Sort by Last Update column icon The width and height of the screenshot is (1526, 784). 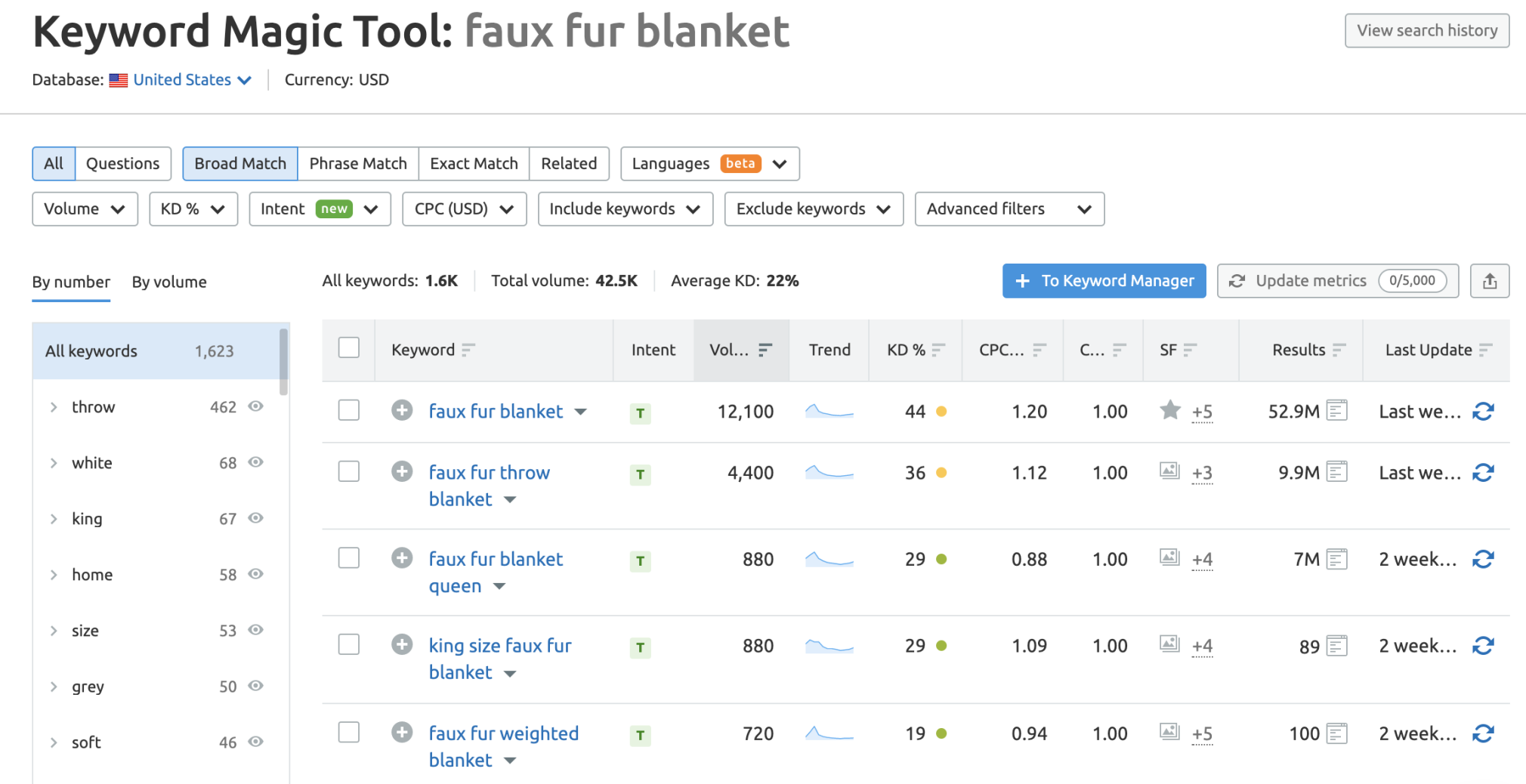click(1486, 349)
